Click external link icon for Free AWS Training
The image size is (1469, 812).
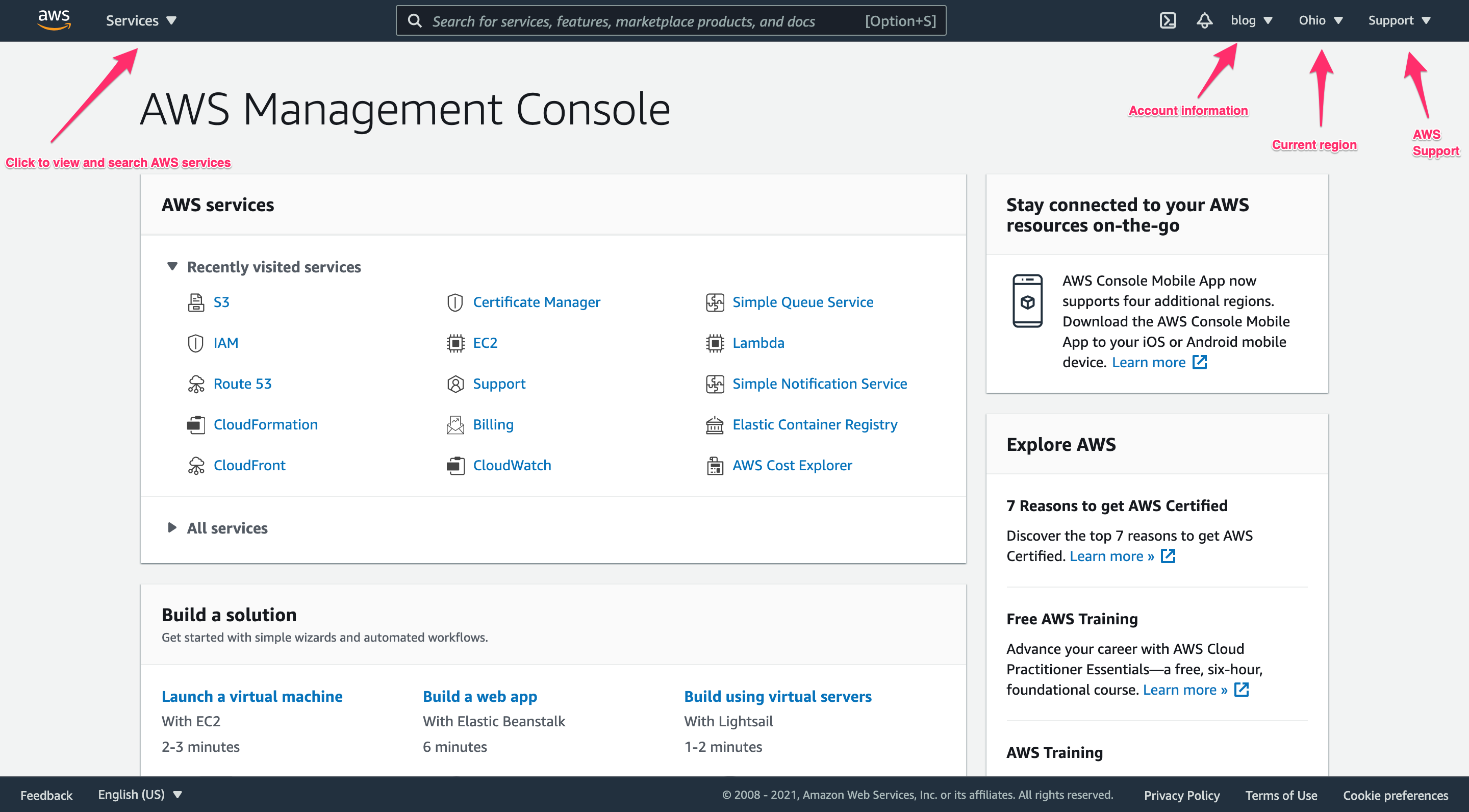tap(1242, 690)
